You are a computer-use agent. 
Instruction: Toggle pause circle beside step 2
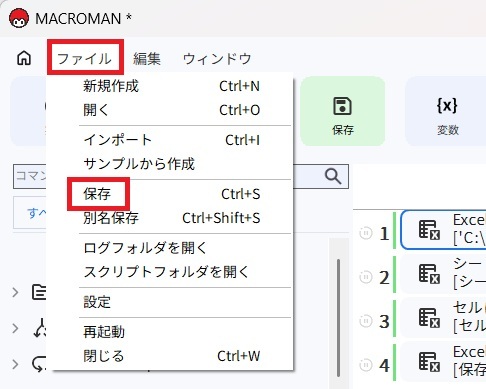click(366, 277)
